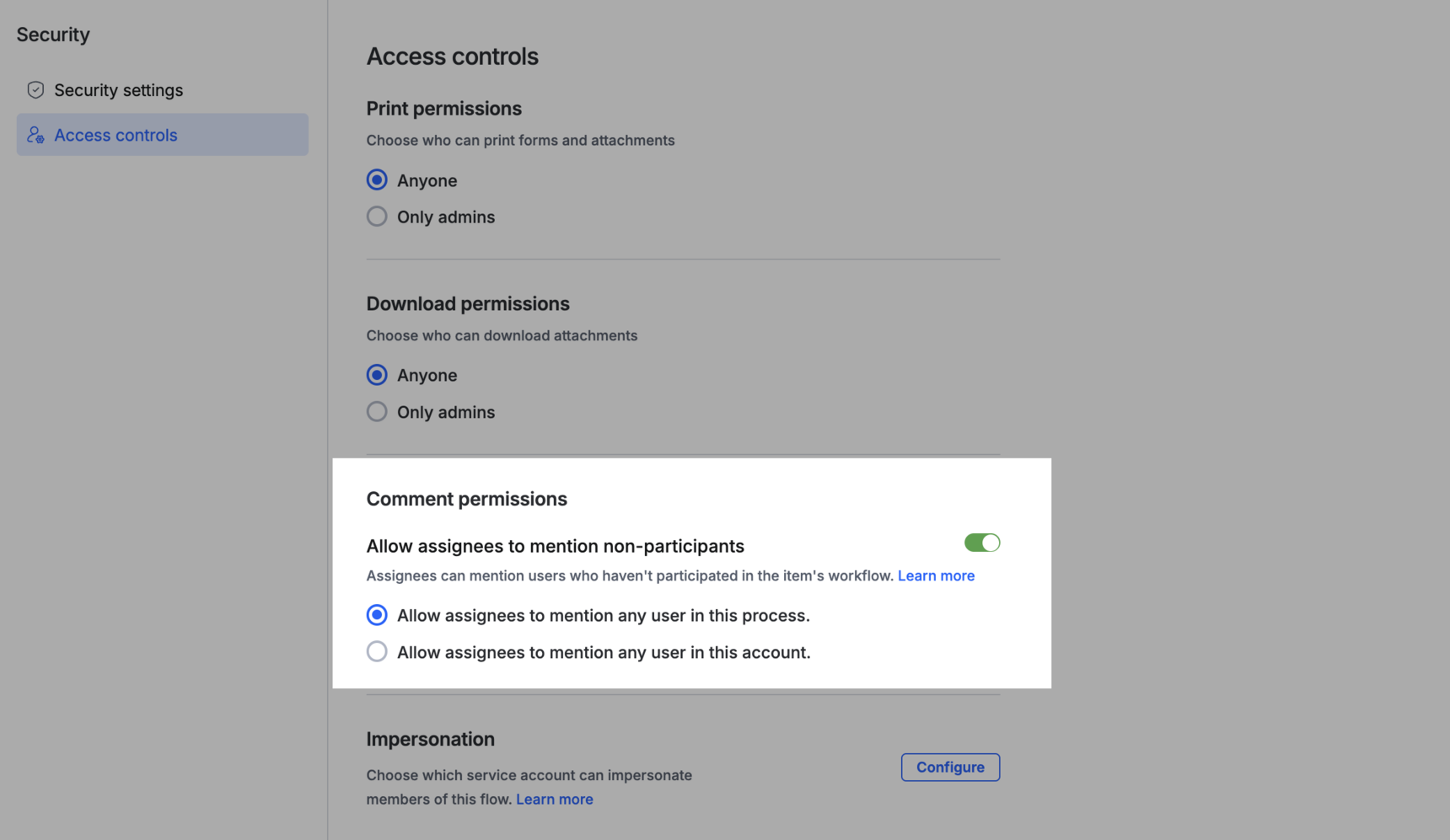
Task: Select the Access controls label in sidebar
Action: point(115,135)
